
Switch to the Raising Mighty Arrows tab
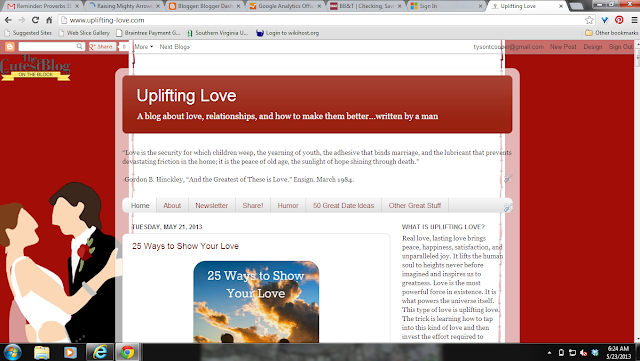pyautogui.click(x=124, y=6)
